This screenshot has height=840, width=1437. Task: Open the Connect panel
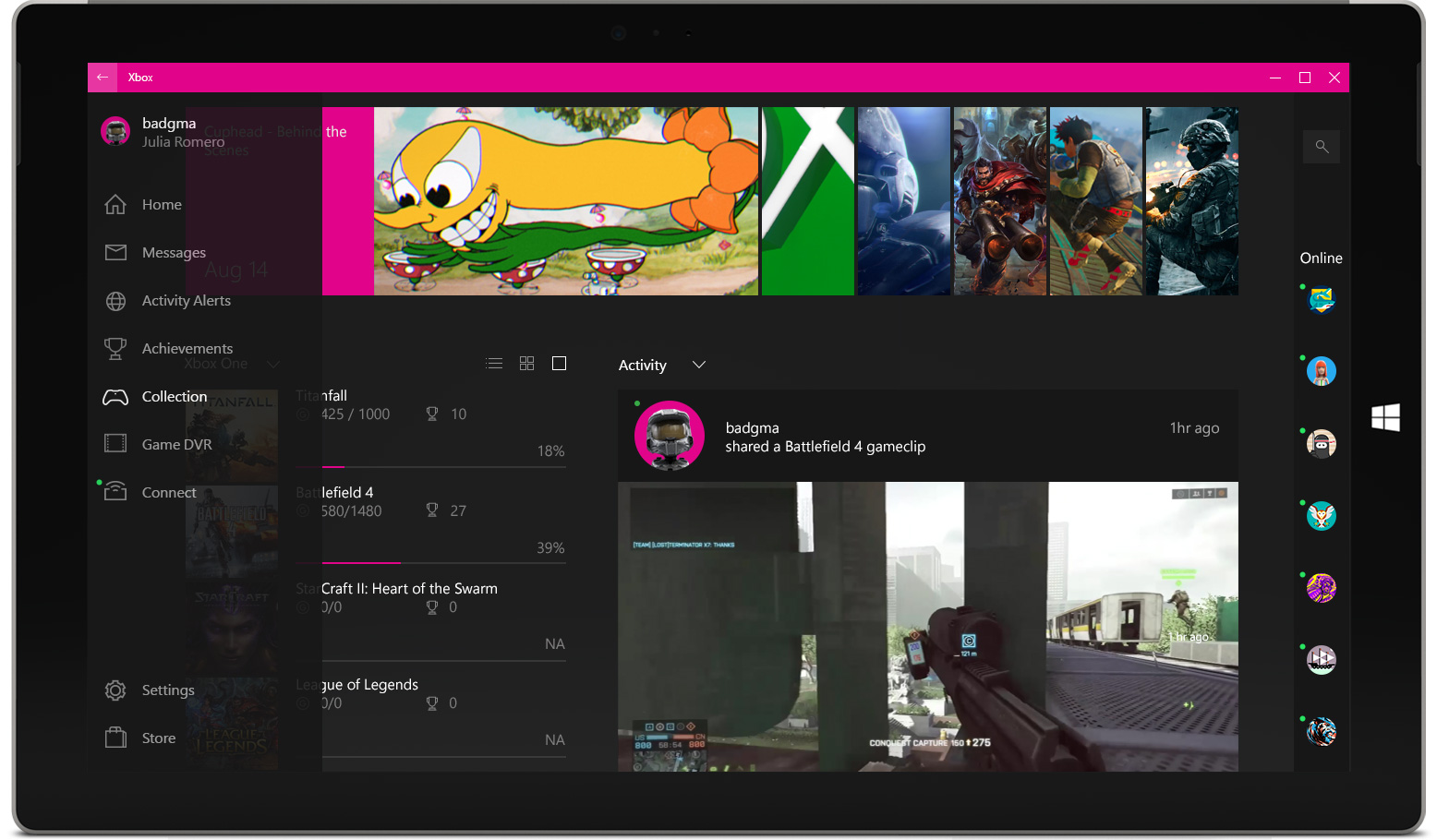pyautogui.click(x=169, y=492)
